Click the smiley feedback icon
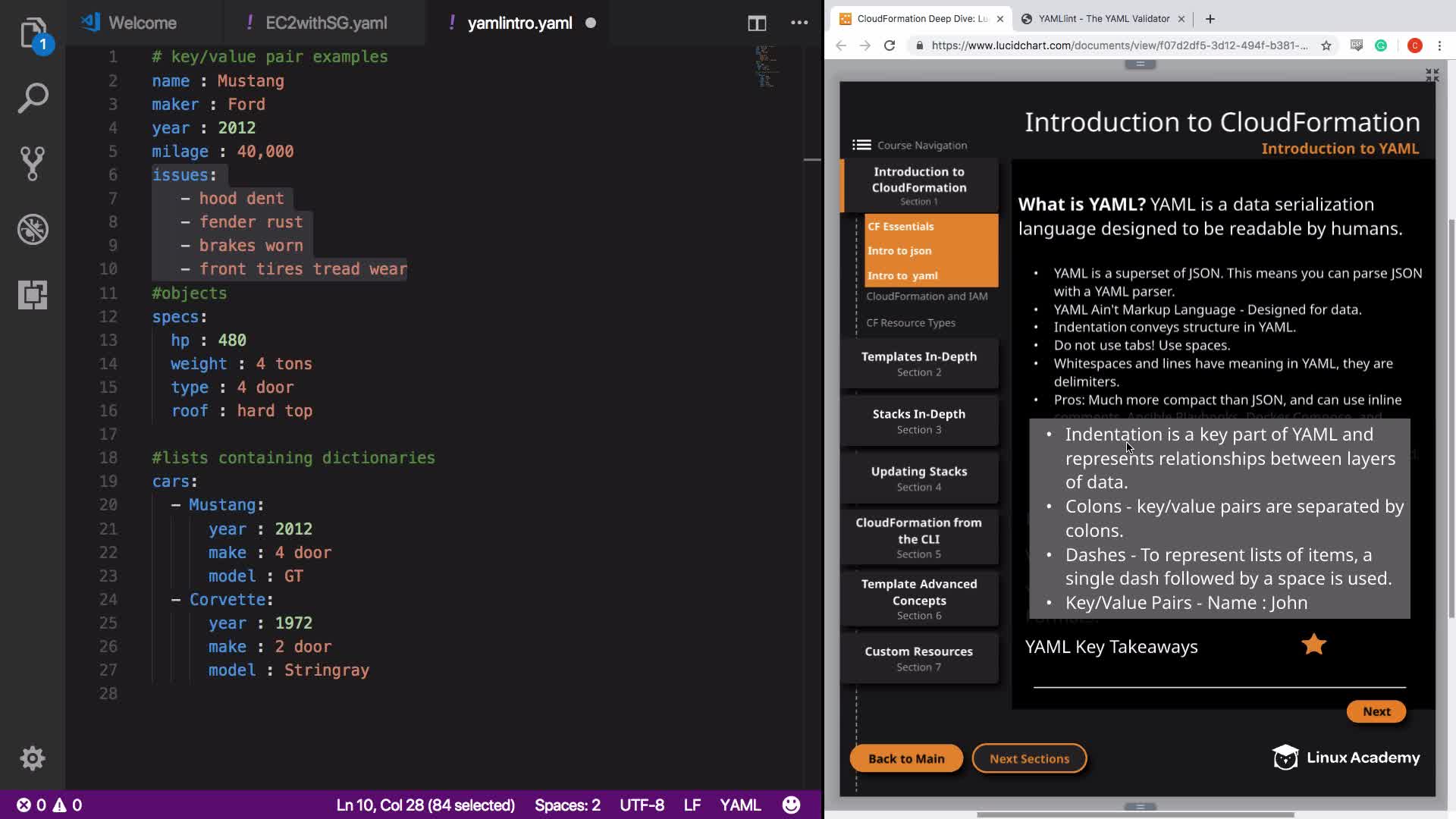The height and width of the screenshot is (819, 1456). tap(791, 805)
